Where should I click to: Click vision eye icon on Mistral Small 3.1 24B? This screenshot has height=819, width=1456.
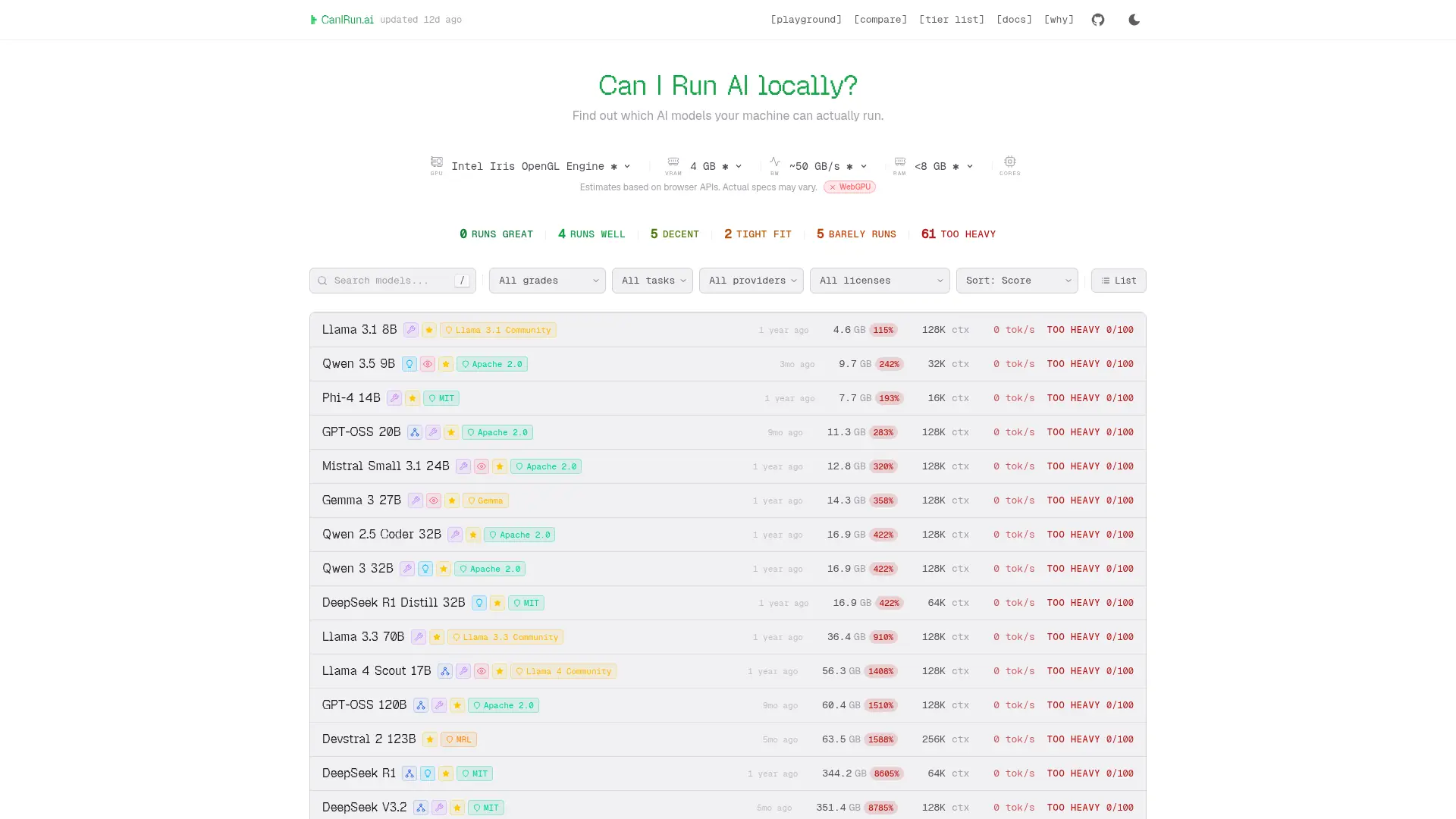tap(482, 466)
